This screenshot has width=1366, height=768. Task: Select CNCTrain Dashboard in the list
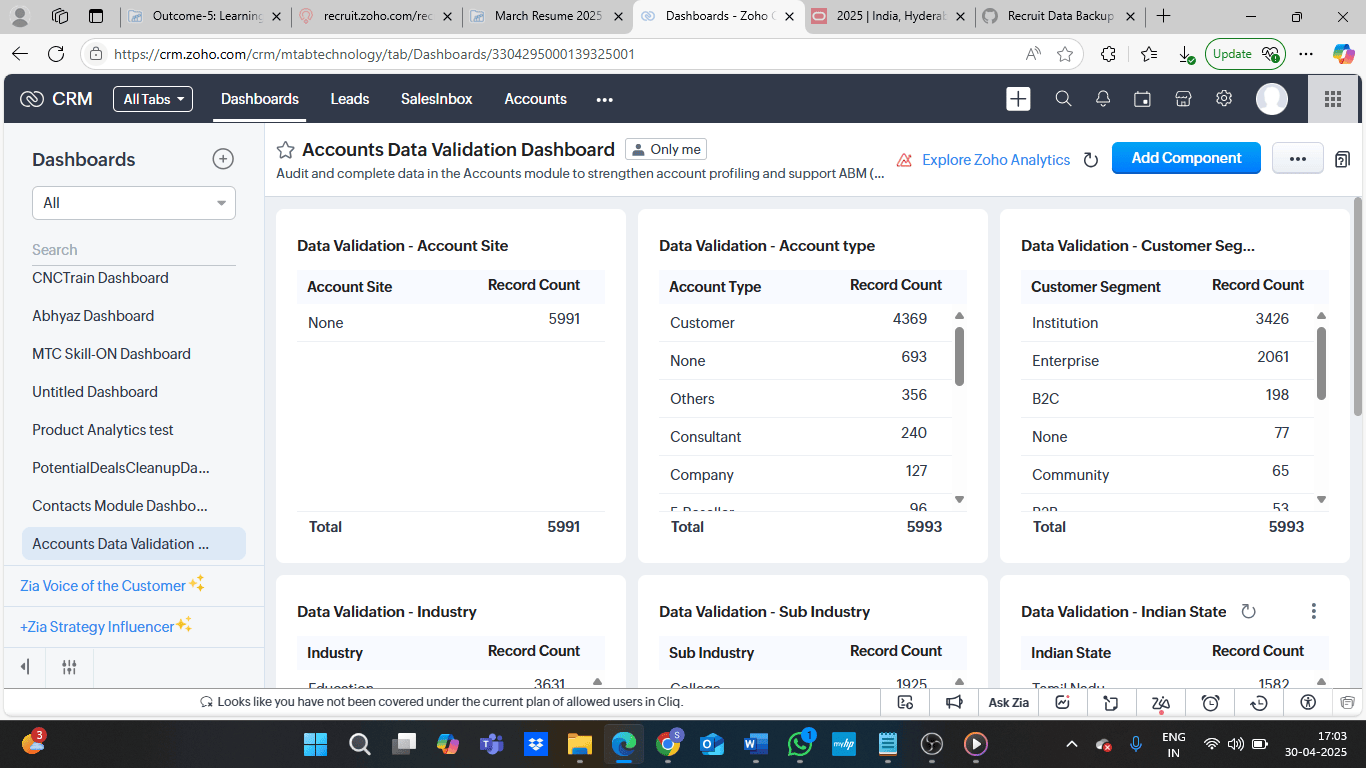click(x=100, y=278)
